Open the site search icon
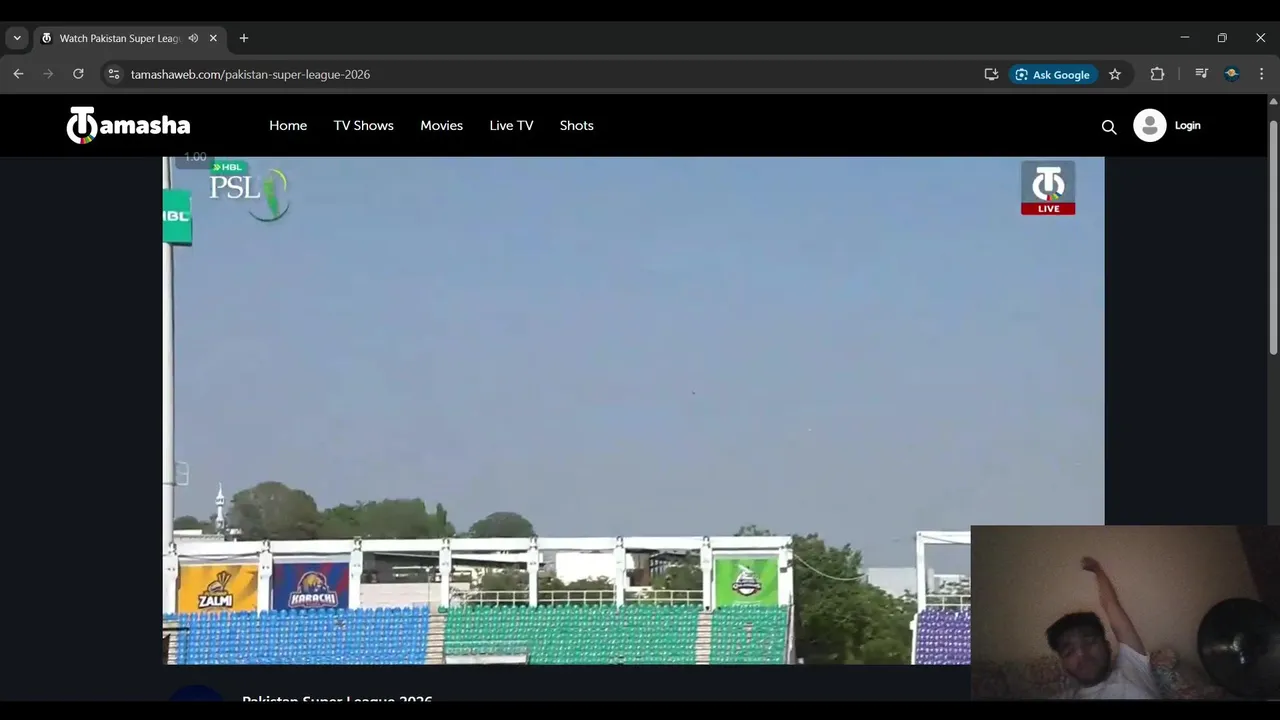Viewport: 1280px width, 720px height. coord(1108,127)
